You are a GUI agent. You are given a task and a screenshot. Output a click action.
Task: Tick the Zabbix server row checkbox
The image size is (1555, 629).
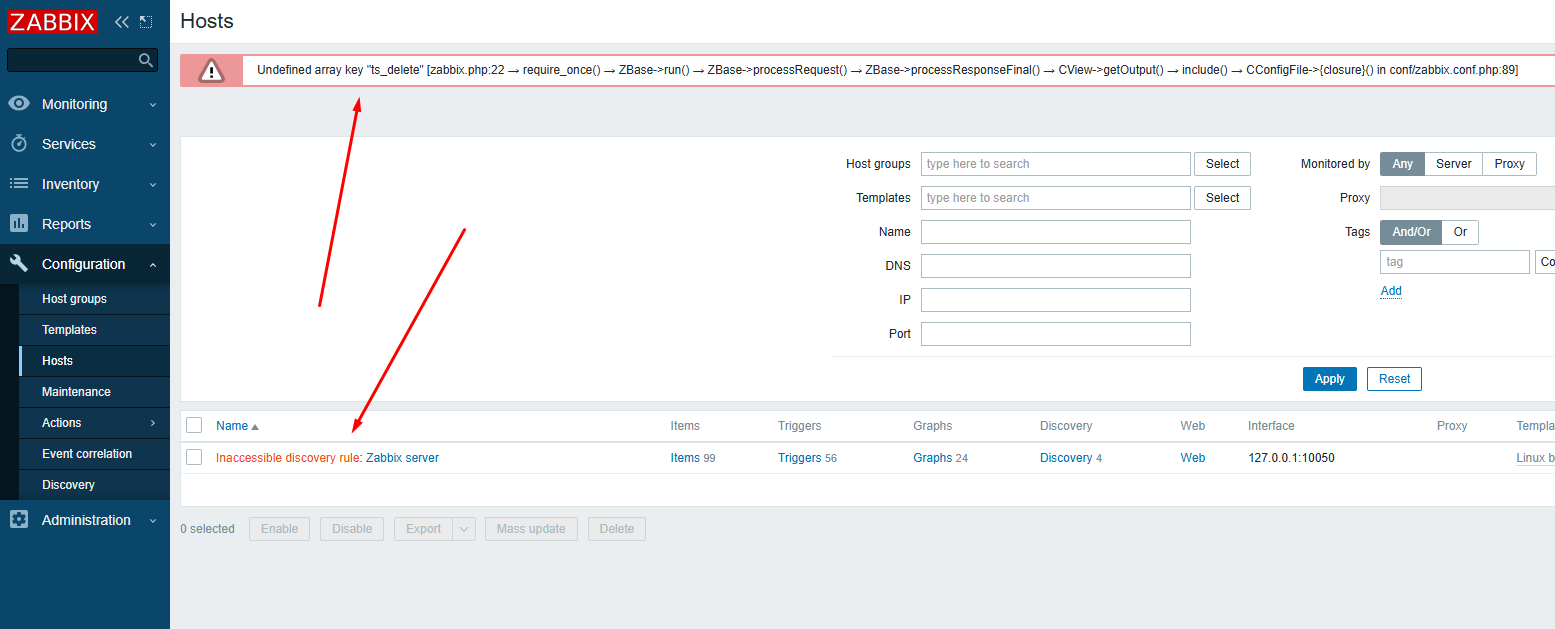click(194, 458)
